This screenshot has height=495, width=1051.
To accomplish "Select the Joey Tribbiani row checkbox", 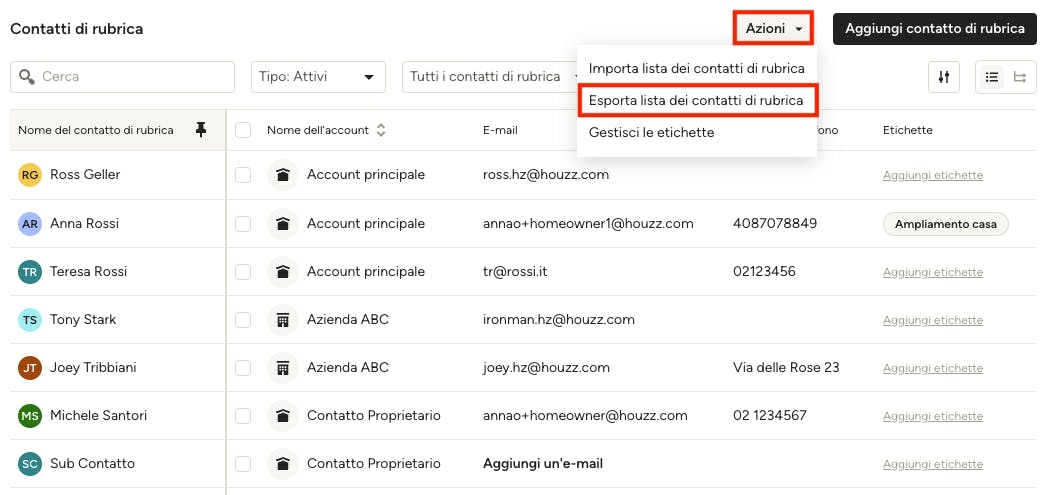I will (x=243, y=368).
